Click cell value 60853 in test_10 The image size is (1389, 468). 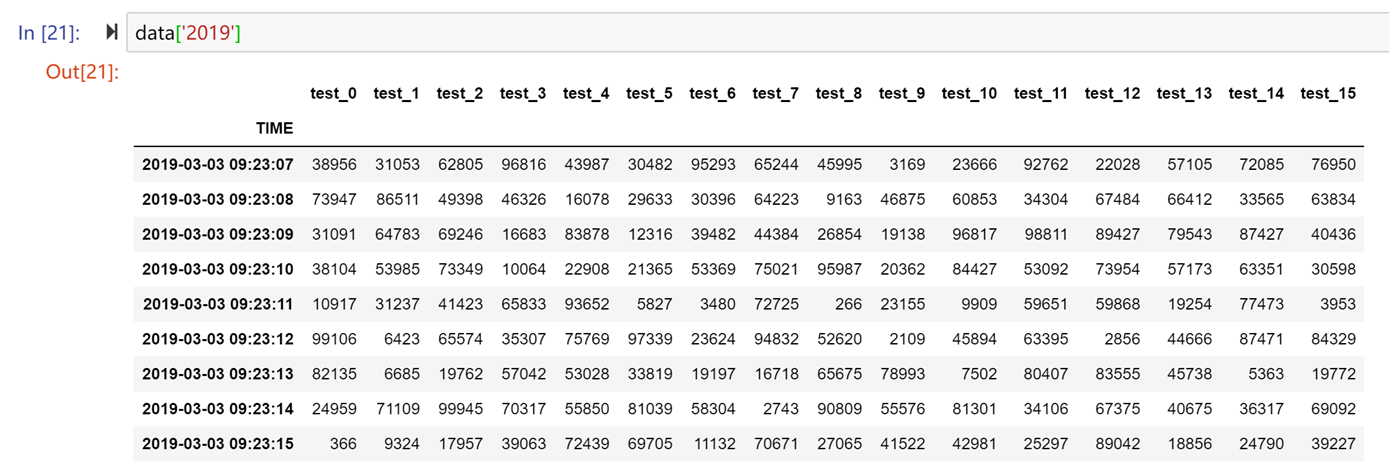click(x=974, y=199)
